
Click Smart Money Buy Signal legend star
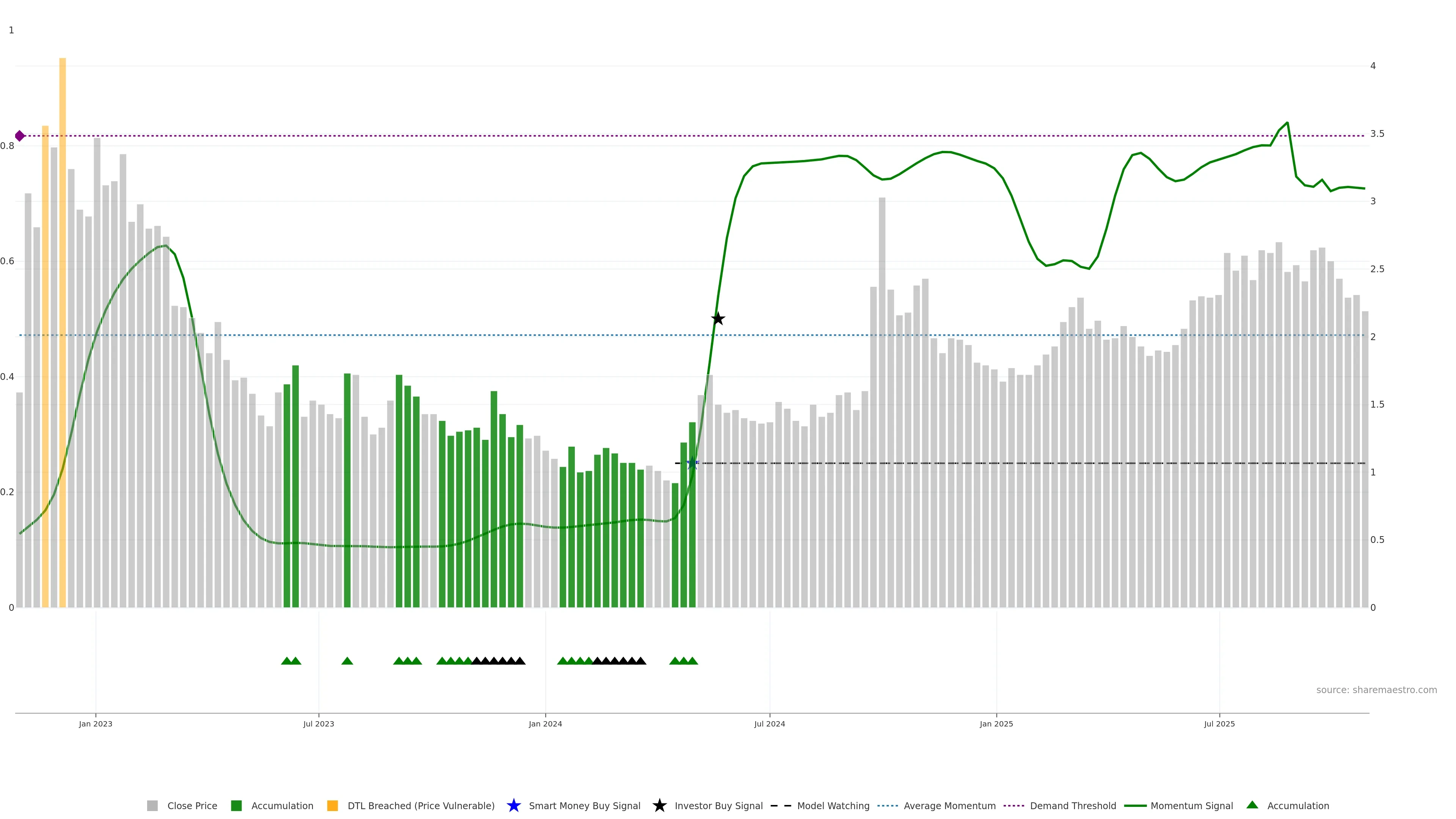coord(514,805)
